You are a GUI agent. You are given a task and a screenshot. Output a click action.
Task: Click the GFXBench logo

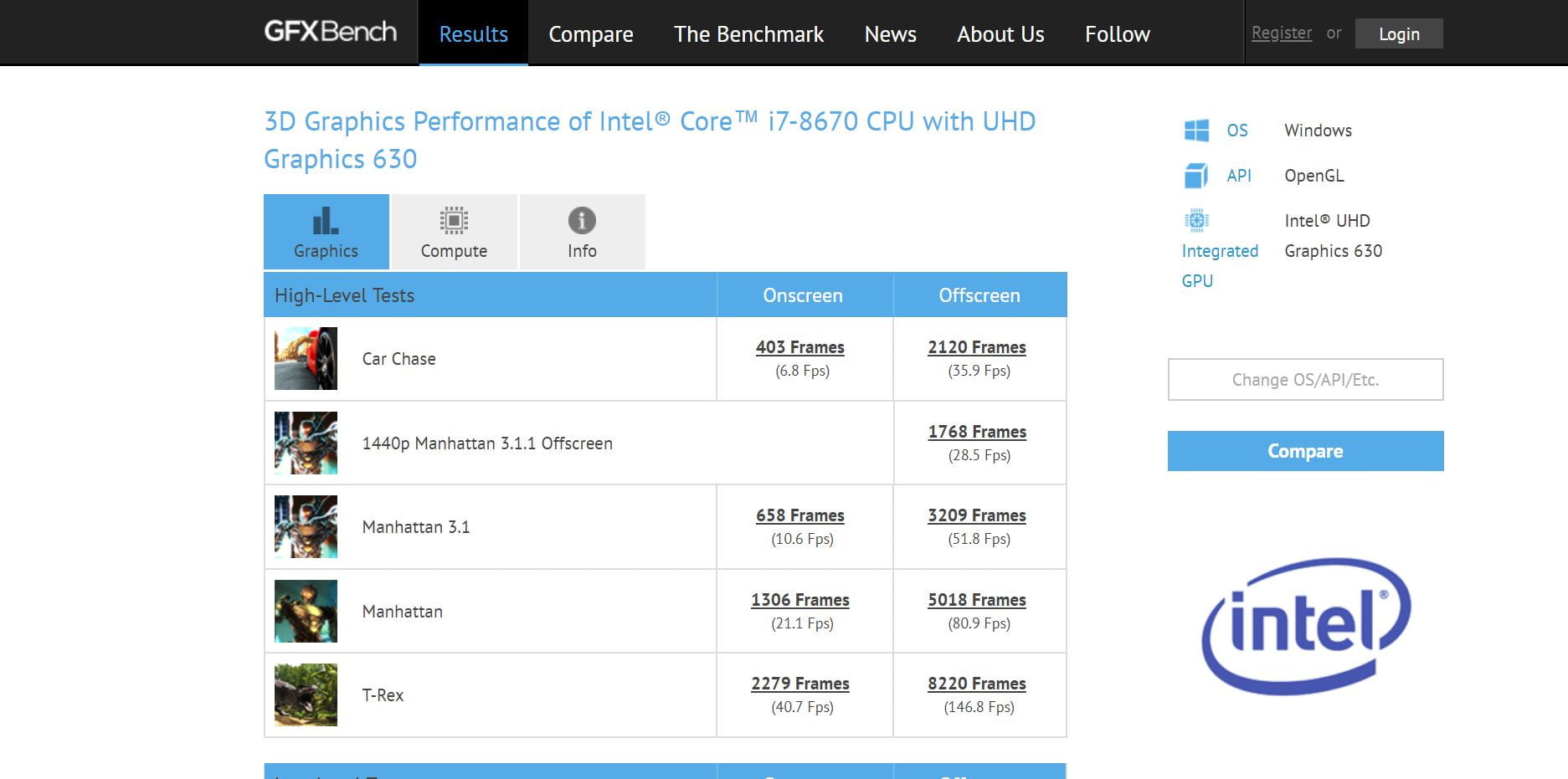click(331, 32)
